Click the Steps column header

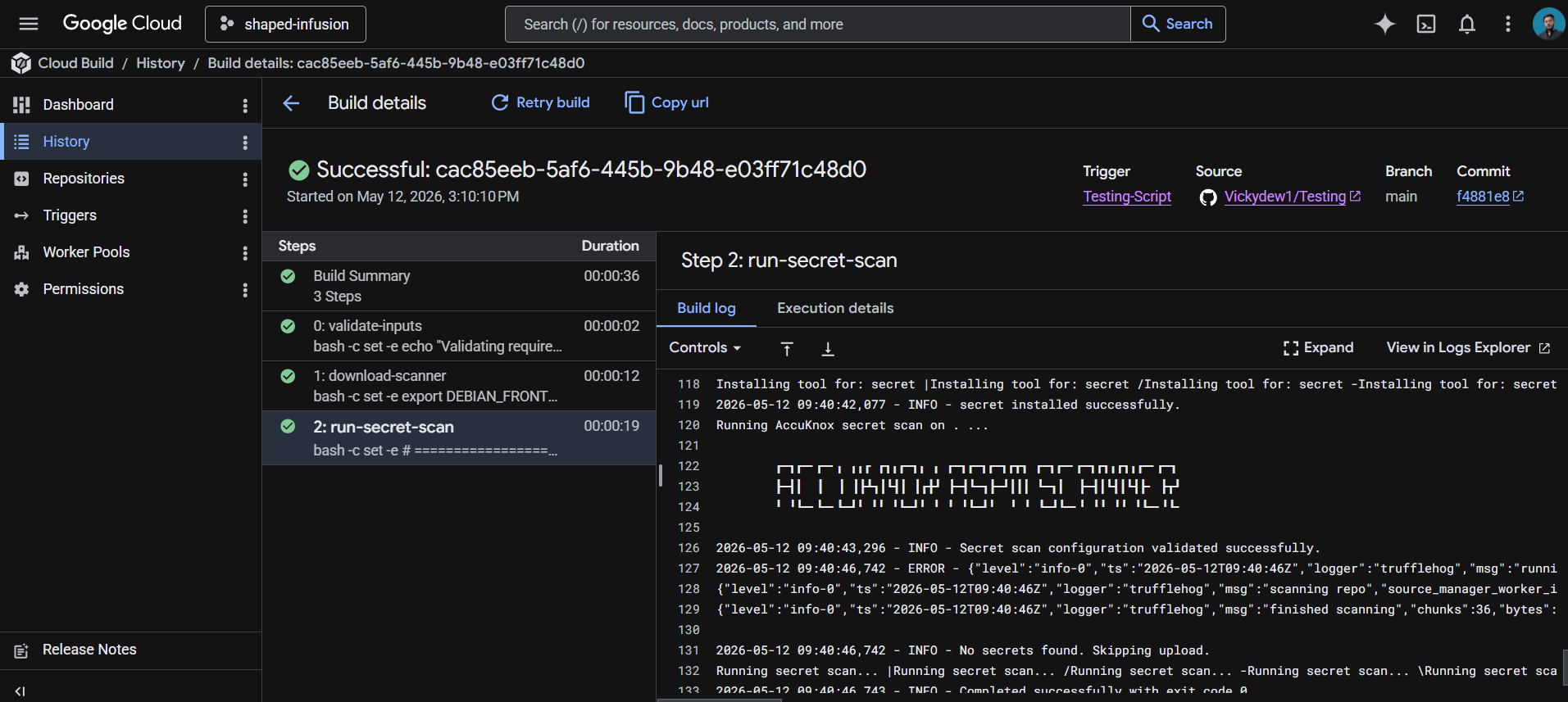click(x=297, y=246)
